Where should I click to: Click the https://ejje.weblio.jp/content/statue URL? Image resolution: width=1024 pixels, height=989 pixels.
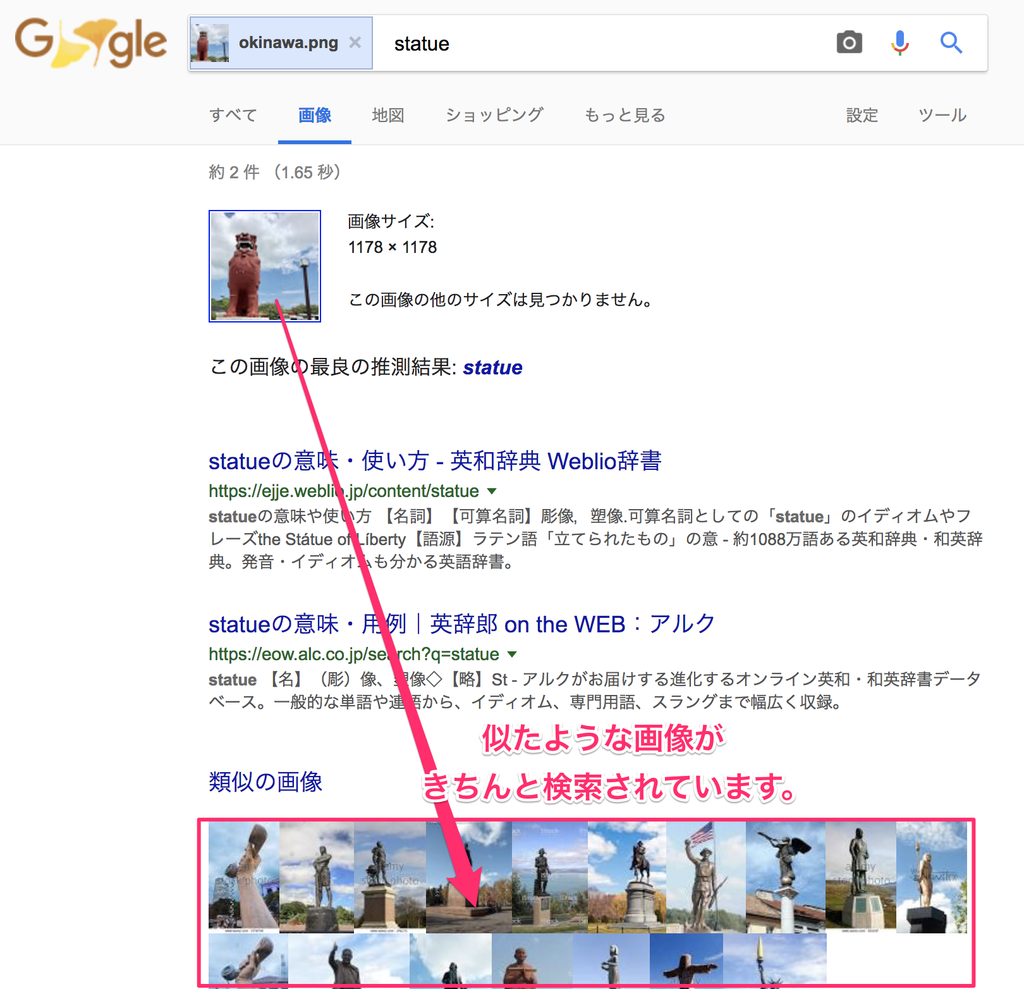(344, 491)
